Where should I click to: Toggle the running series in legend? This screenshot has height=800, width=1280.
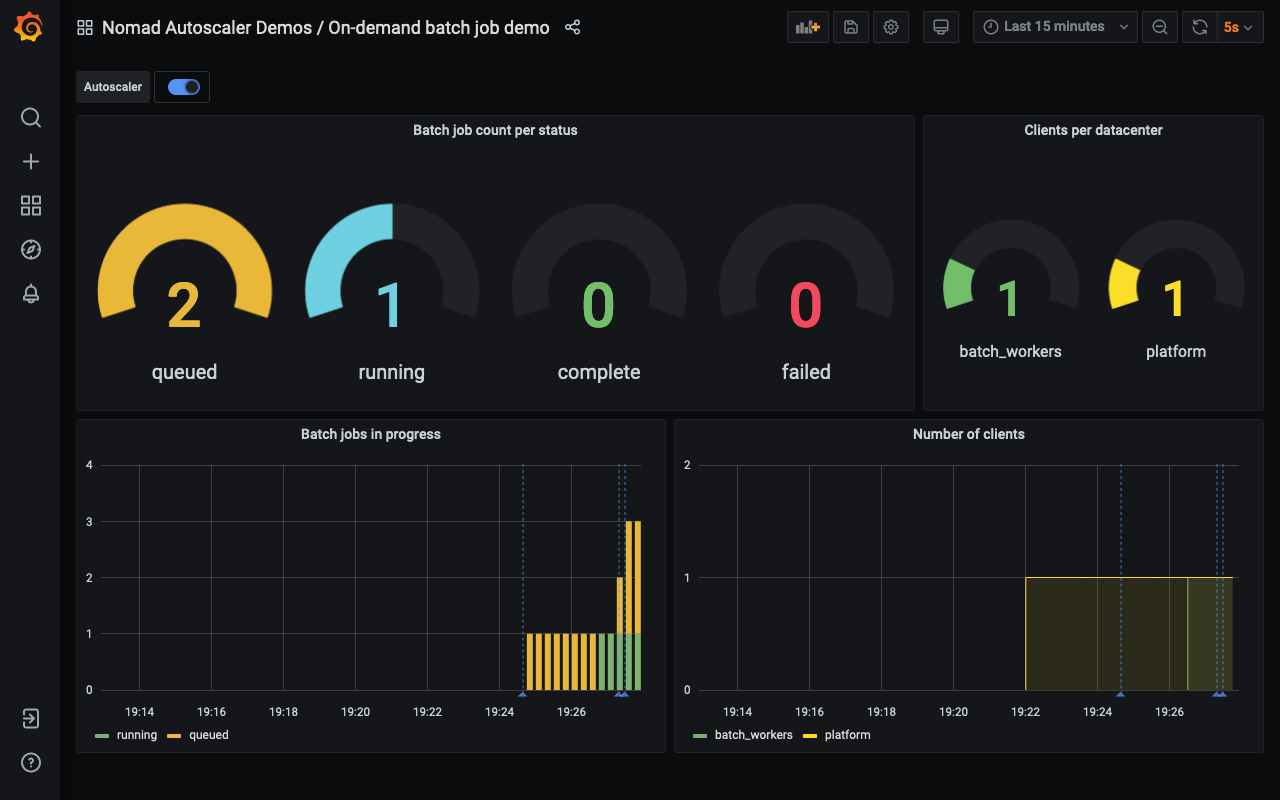point(126,735)
